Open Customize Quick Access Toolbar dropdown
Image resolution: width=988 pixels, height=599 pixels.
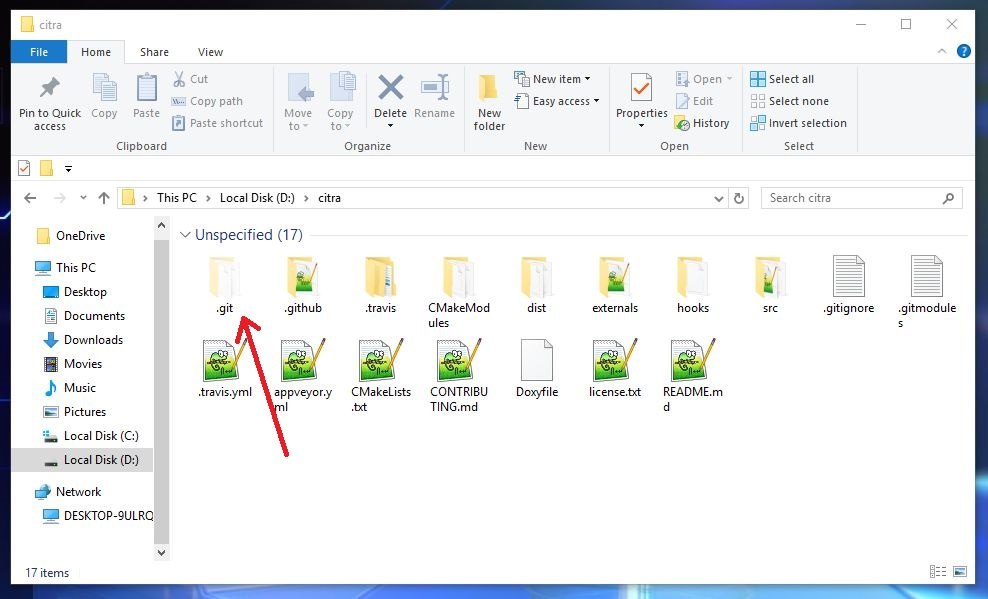click(x=68, y=169)
